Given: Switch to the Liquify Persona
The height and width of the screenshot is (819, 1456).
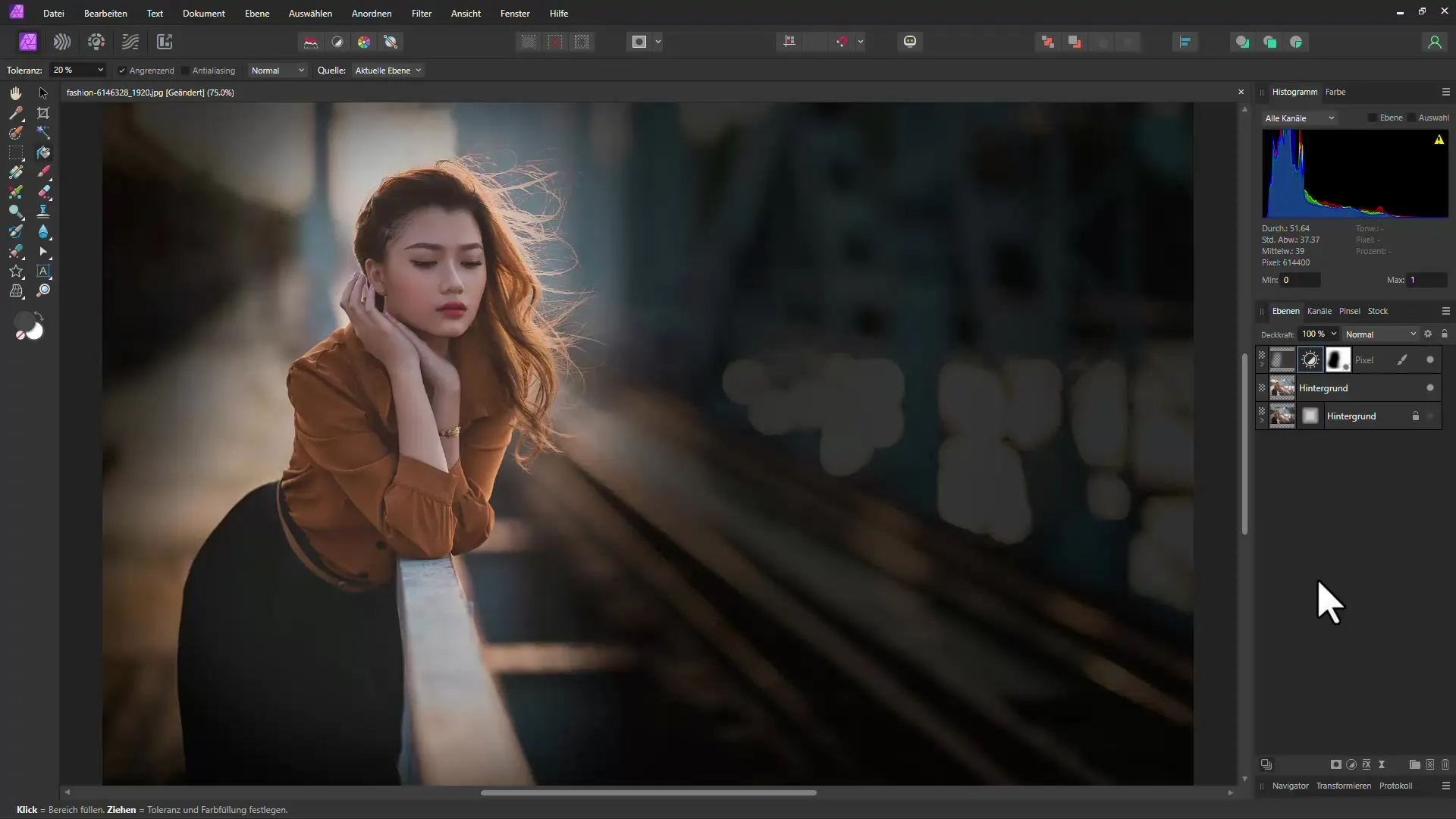Looking at the screenshot, I should (62, 42).
